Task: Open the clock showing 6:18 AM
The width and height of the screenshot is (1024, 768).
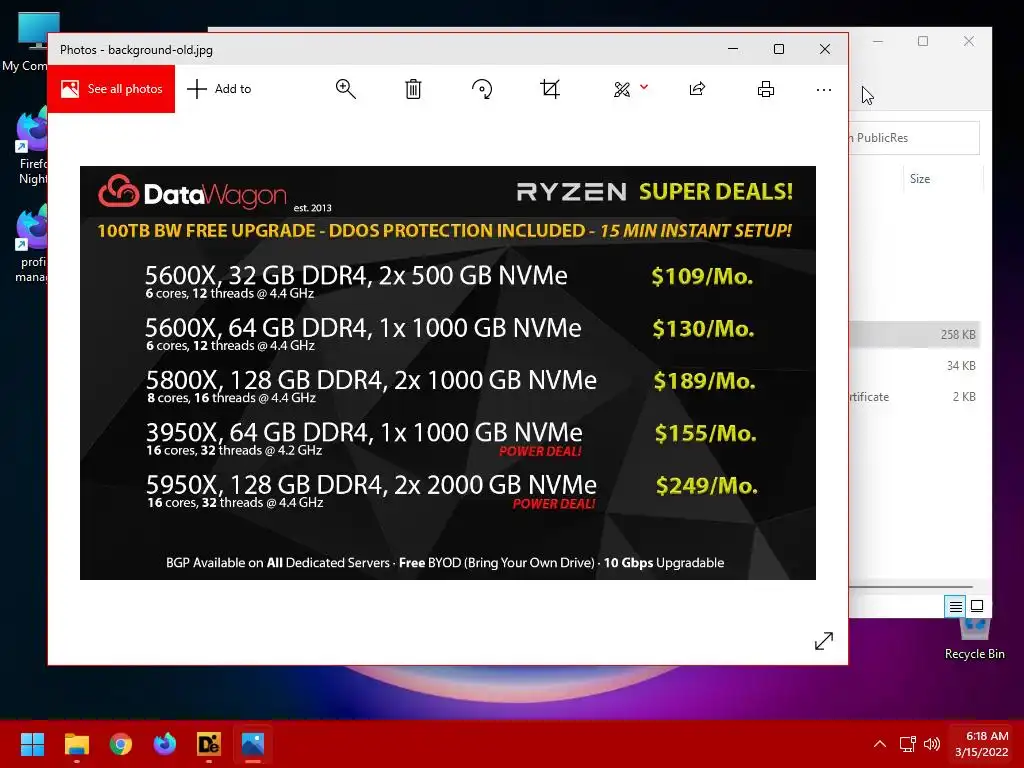Action: (x=982, y=744)
